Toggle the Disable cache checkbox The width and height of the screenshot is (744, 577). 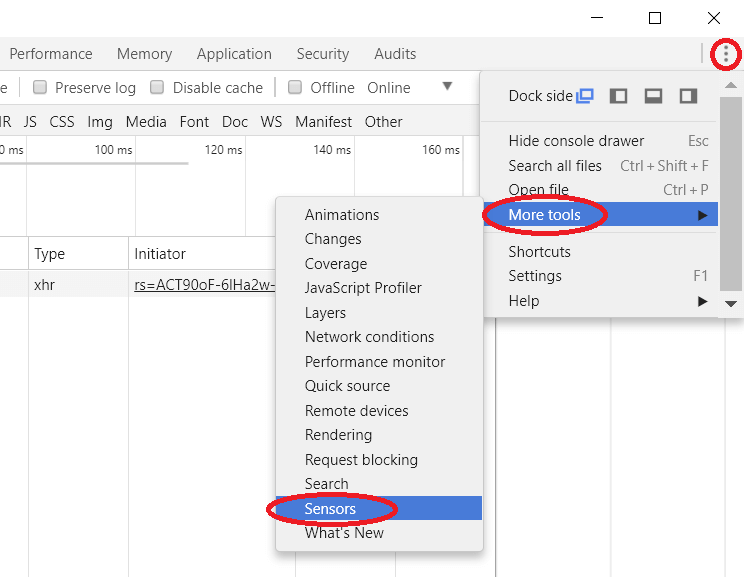coord(157,88)
